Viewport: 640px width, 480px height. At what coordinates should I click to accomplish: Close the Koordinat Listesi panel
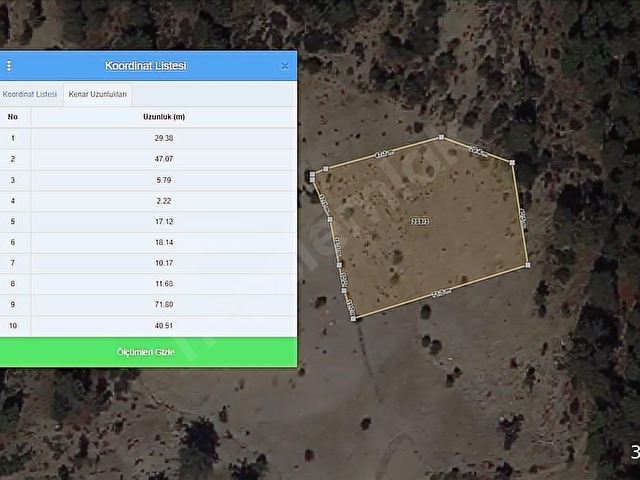[285, 66]
